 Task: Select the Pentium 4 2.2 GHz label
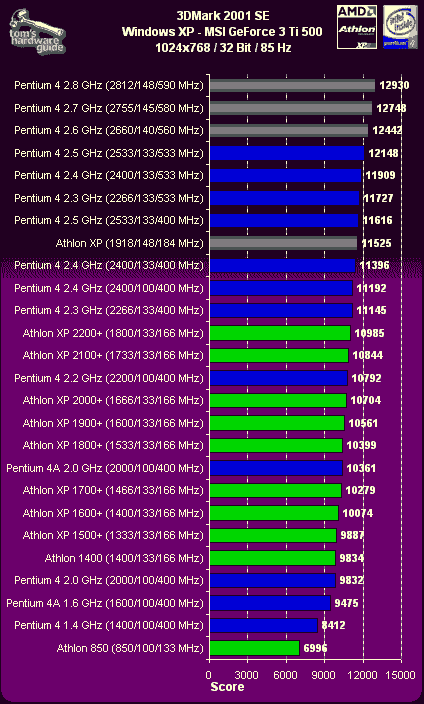click(x=109, y=378)
